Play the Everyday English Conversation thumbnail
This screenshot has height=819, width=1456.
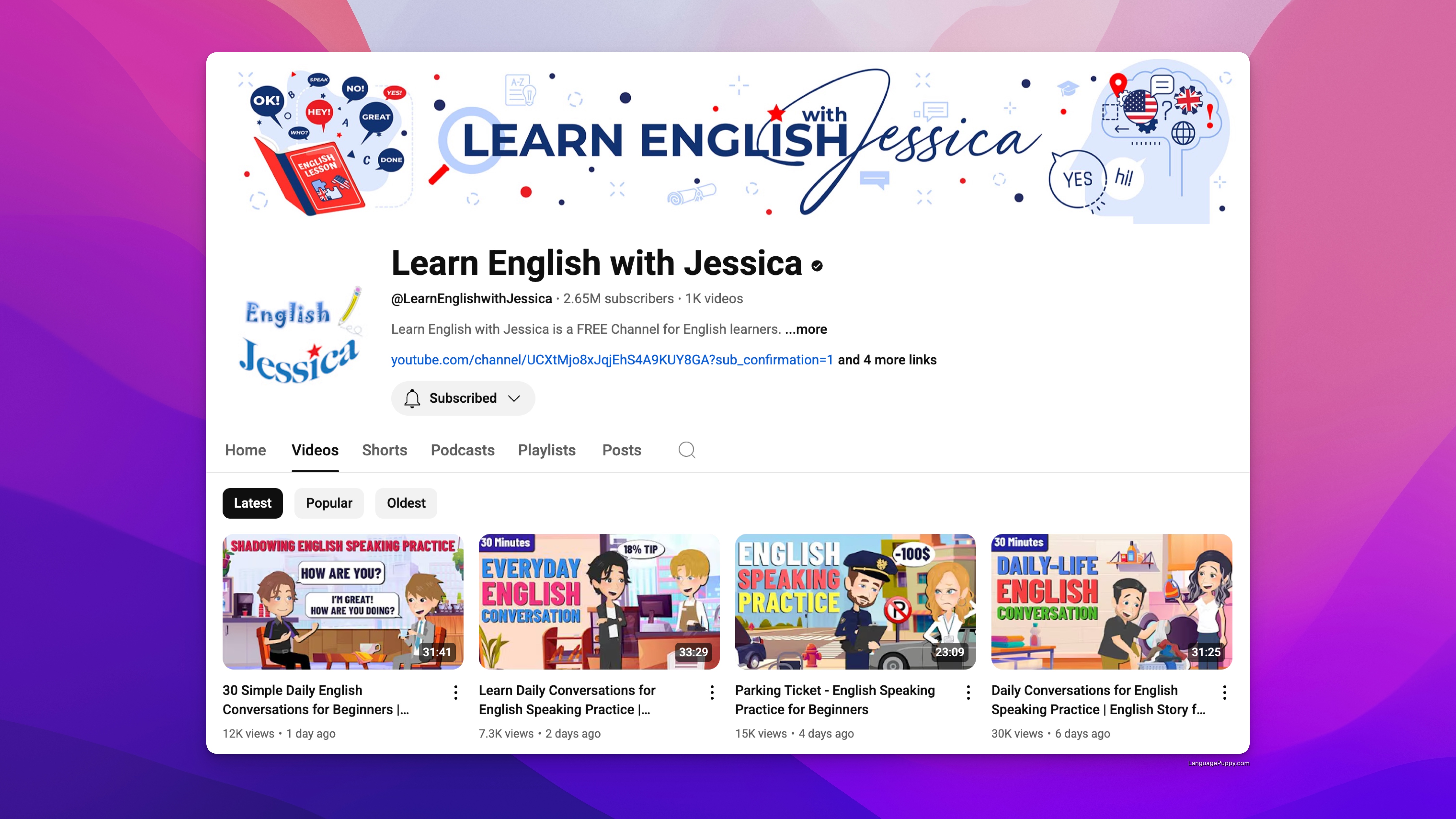tap(599, 602)
